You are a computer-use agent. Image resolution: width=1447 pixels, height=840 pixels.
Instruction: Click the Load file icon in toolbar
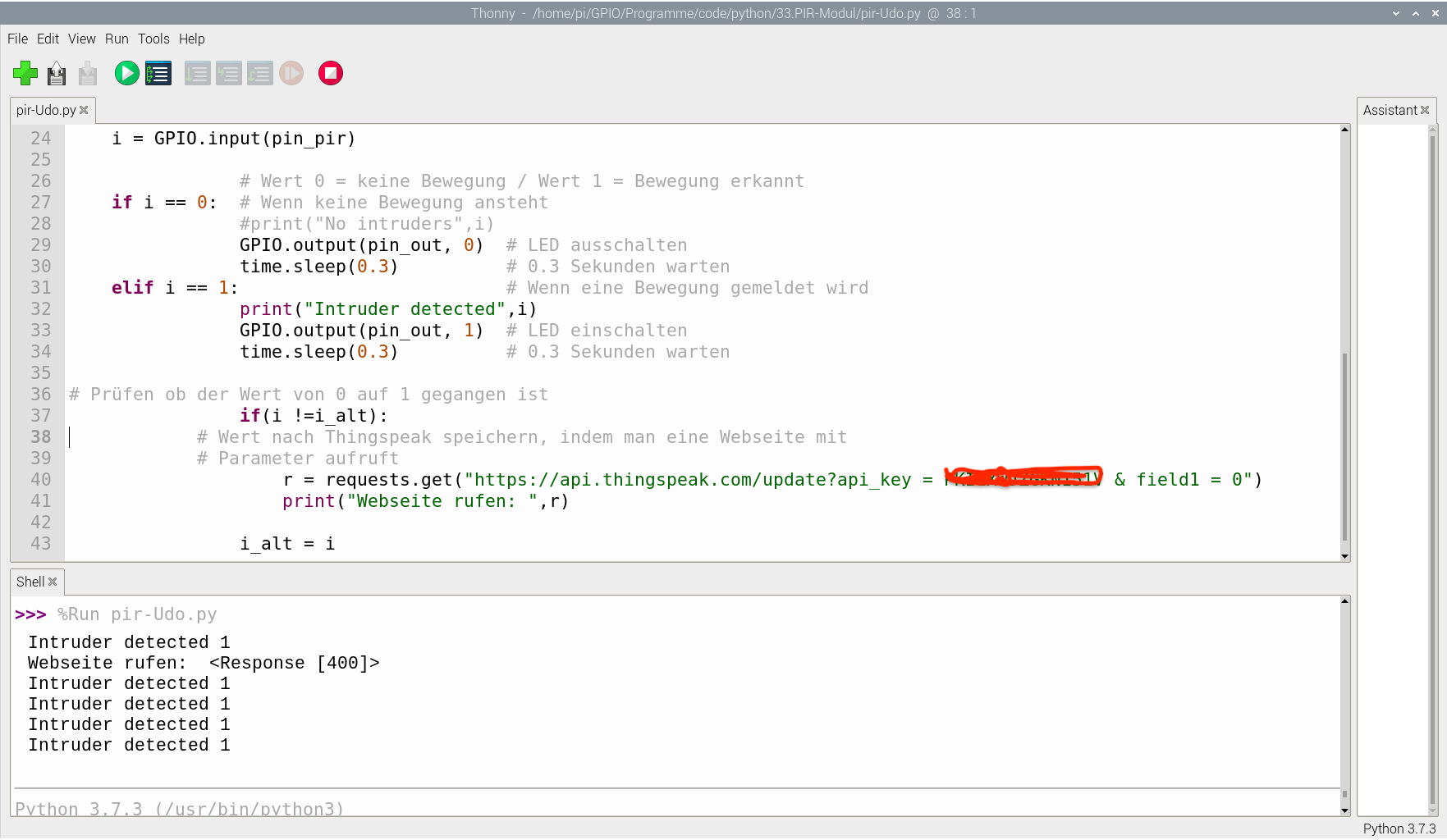click(57, 74)
